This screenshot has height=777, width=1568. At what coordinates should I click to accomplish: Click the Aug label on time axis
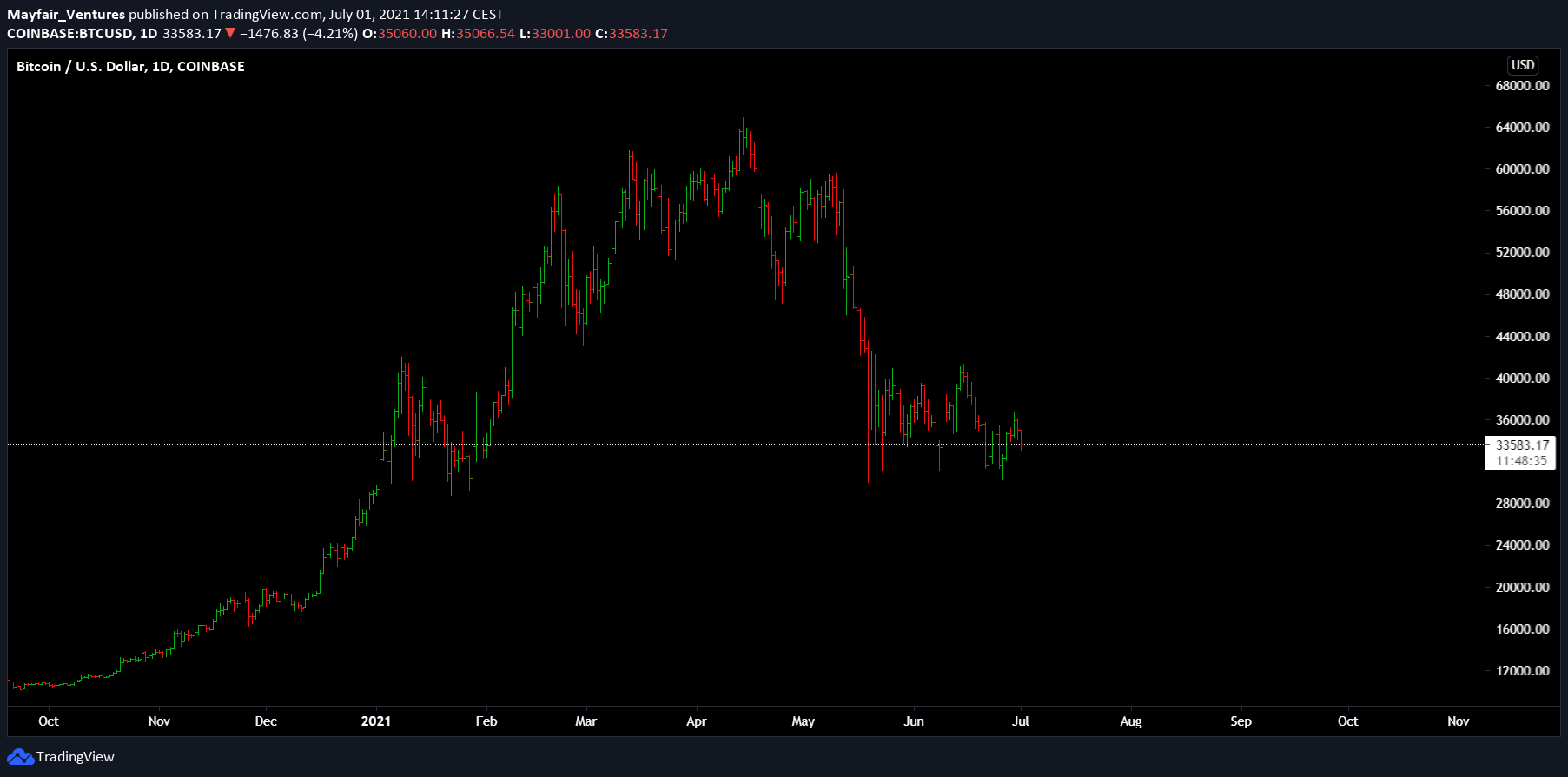(1131, 721)
